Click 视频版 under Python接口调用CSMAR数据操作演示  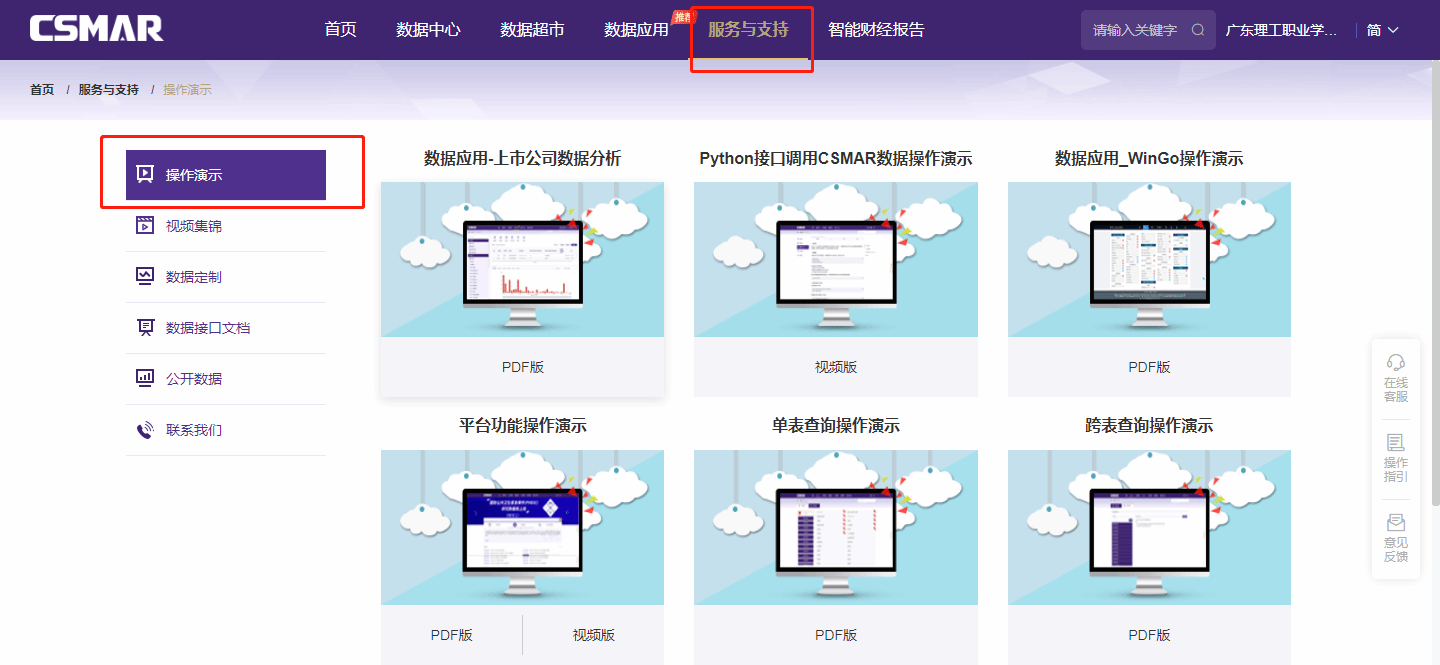tap(836, 367)
